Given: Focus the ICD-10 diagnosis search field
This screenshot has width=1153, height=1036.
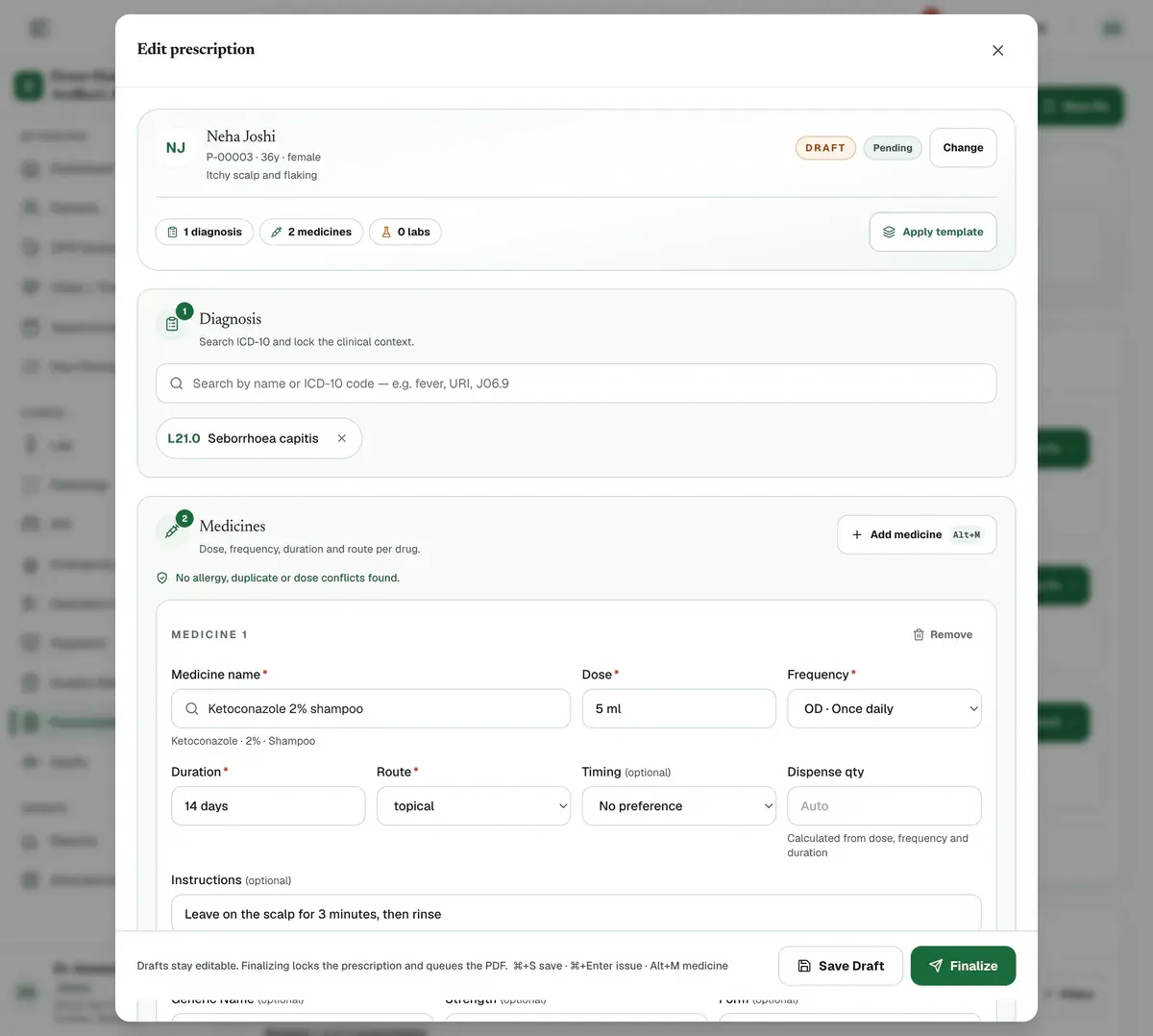Looking at the screenshot, I should 576,383.
